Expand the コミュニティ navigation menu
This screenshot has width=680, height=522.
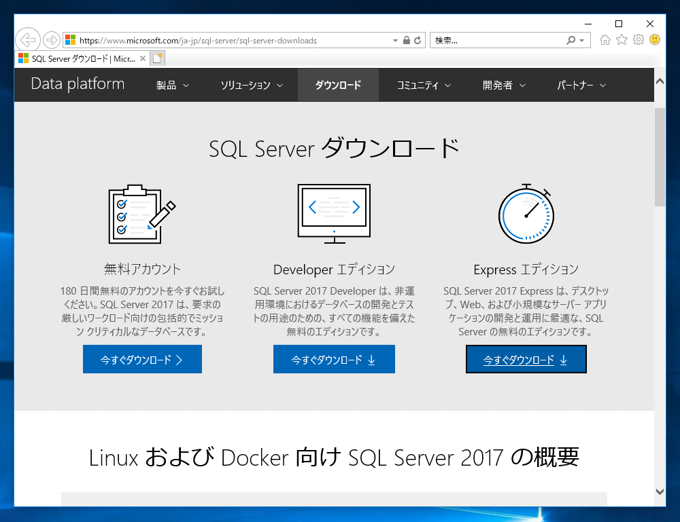click(424, 85)
